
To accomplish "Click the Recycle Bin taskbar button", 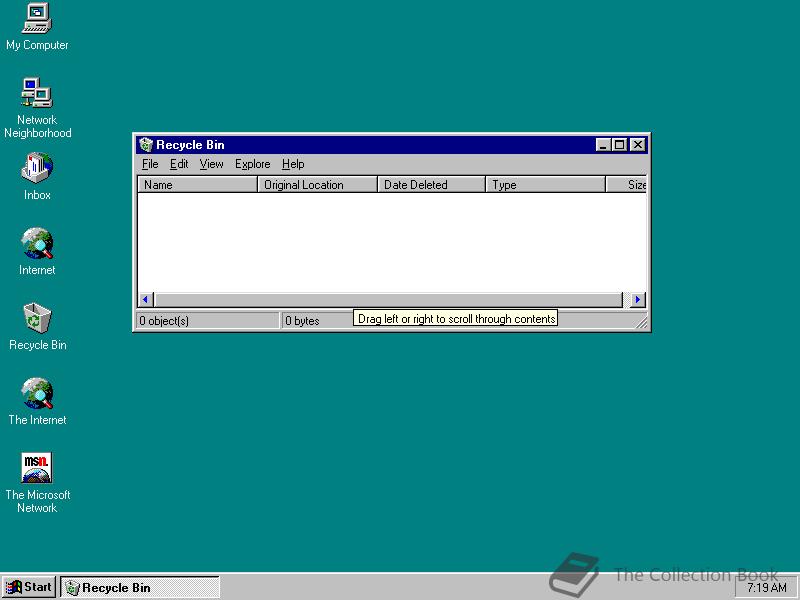I will click(x=140, y=587).
